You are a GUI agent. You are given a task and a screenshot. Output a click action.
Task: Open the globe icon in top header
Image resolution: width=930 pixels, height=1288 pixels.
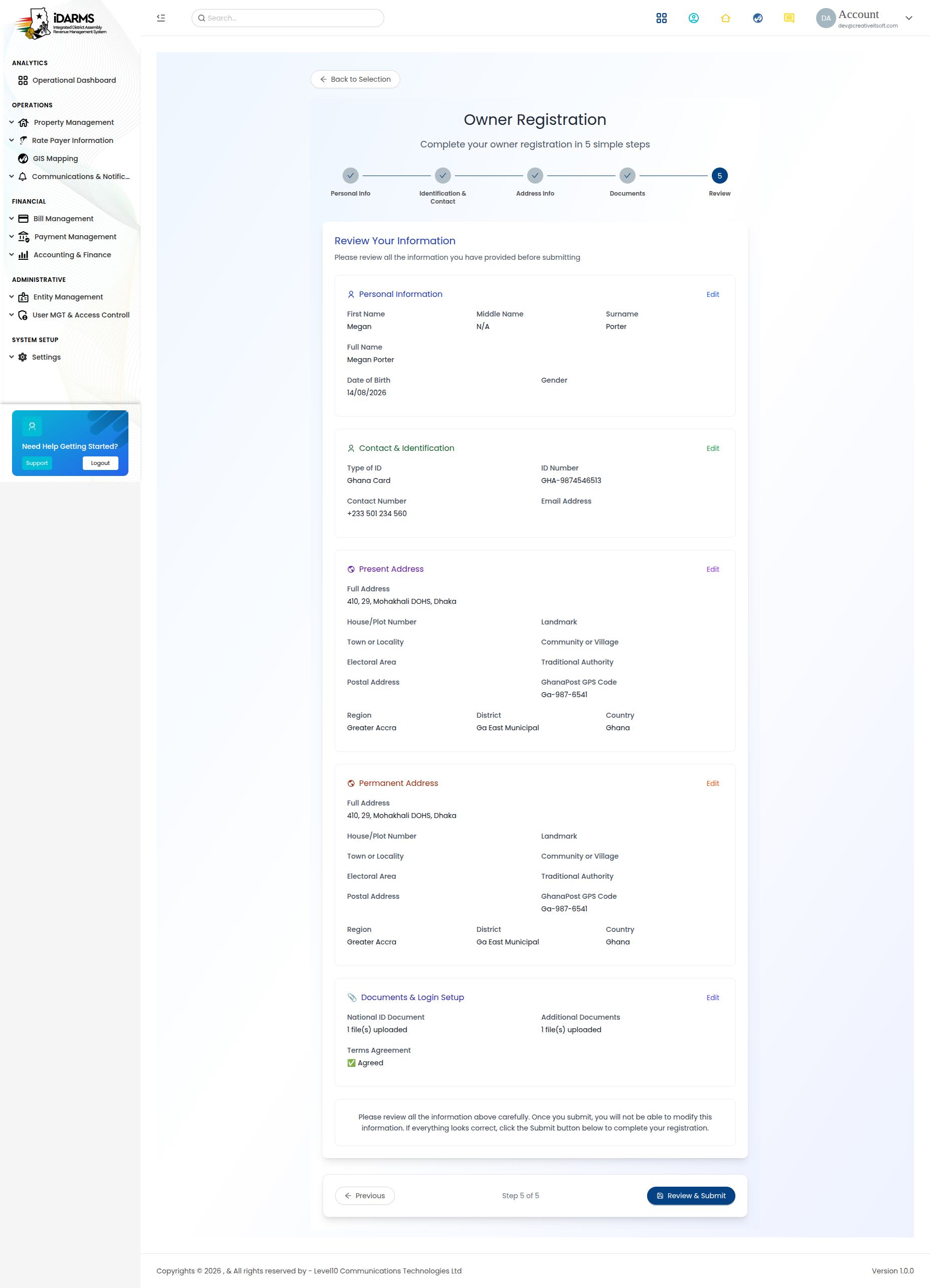[x=757, y=18]
